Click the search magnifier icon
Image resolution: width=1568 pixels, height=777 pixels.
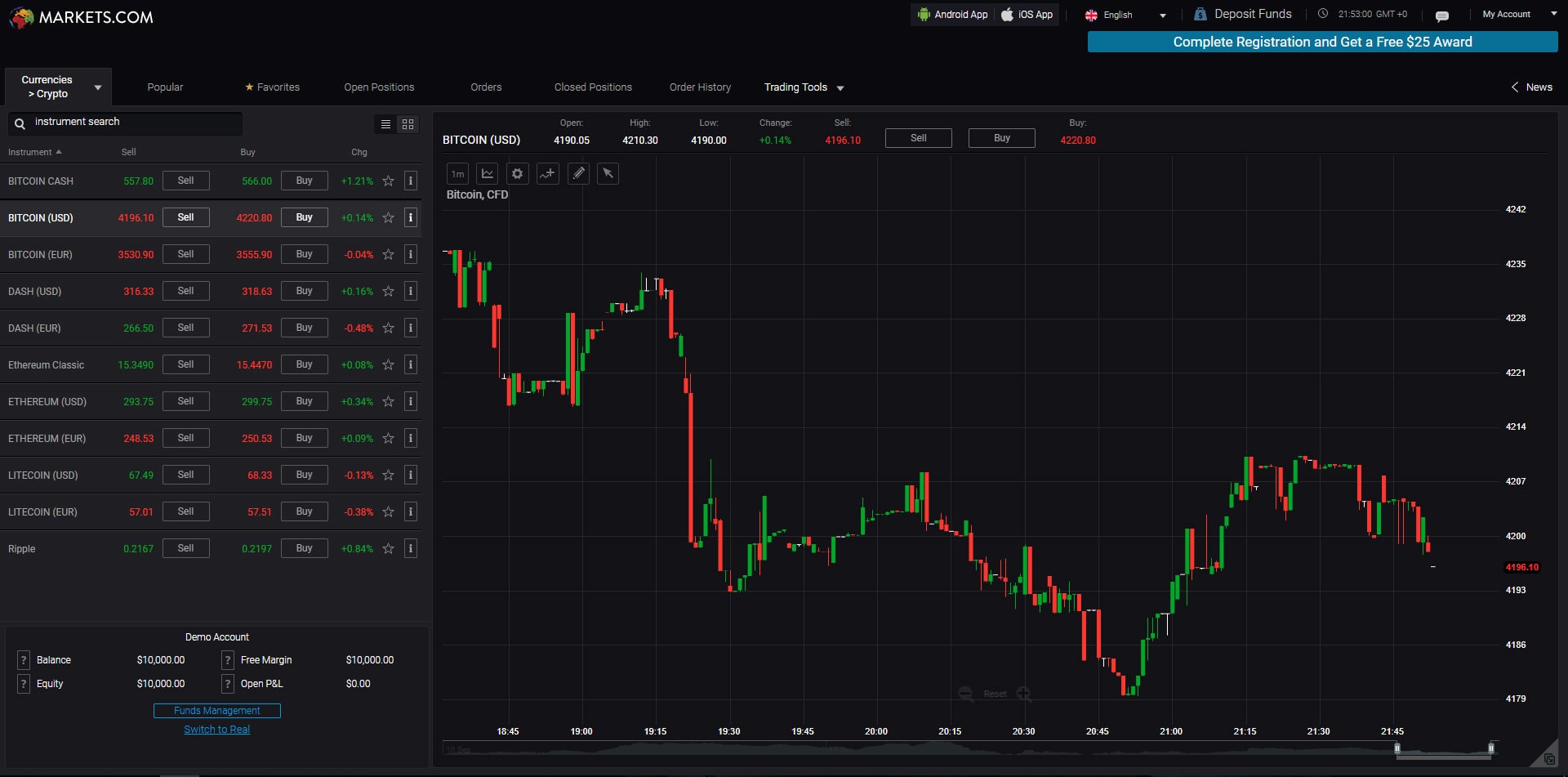click(20, 124)
